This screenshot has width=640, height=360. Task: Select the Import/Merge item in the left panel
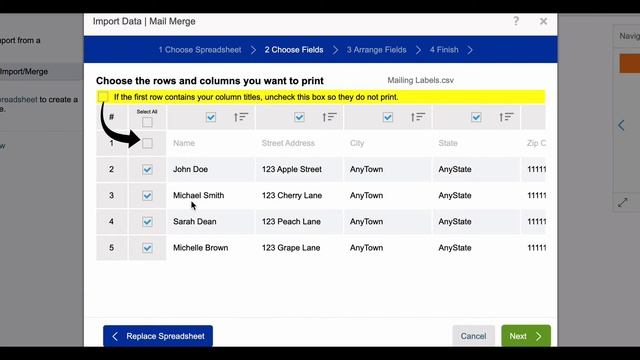point(41,71)
